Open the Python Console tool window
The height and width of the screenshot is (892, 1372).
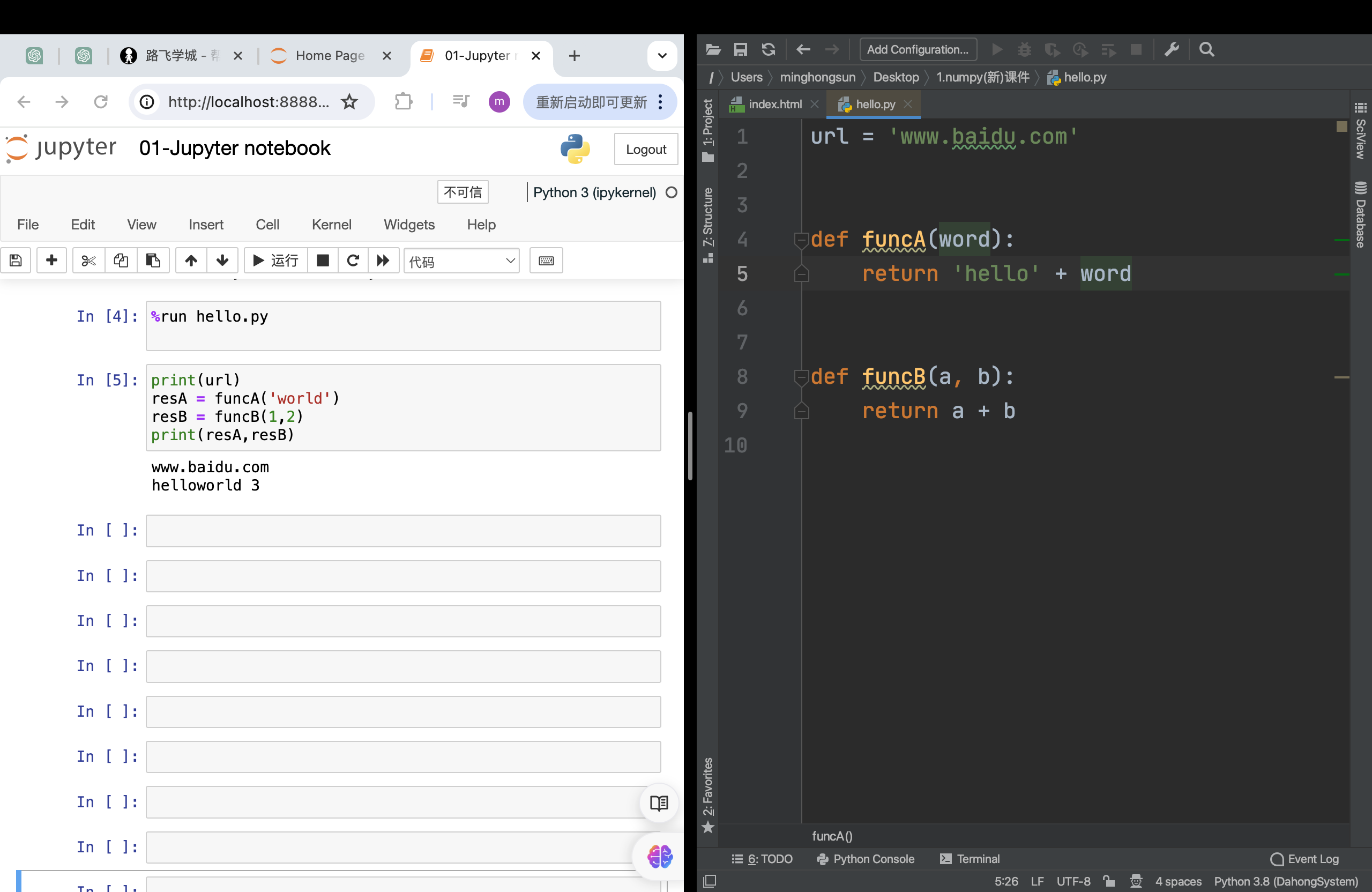(x=866, y=859)
